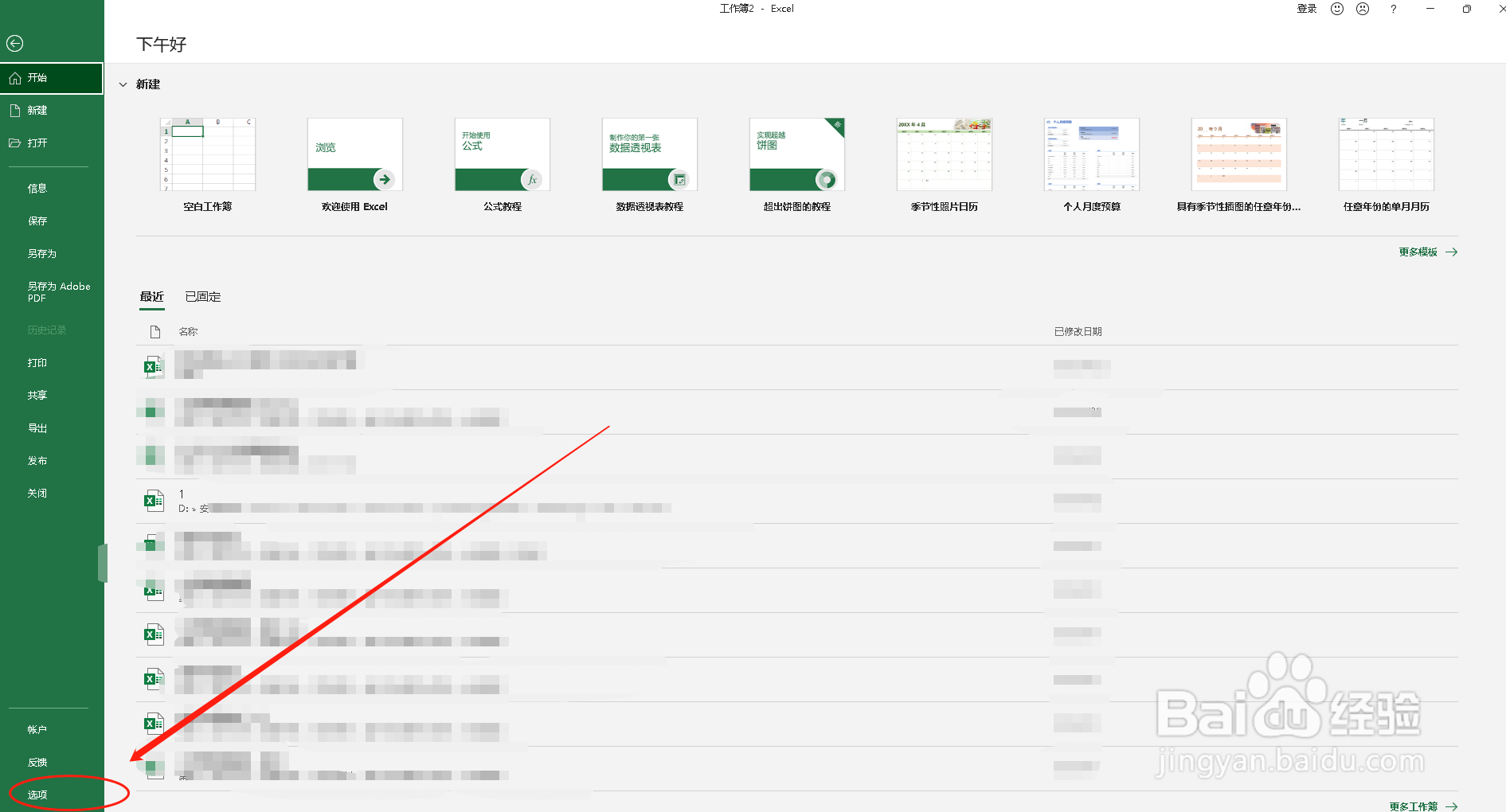1506x812 pixels.
Task: Open recent file named 1
Action: click(796, 502)
